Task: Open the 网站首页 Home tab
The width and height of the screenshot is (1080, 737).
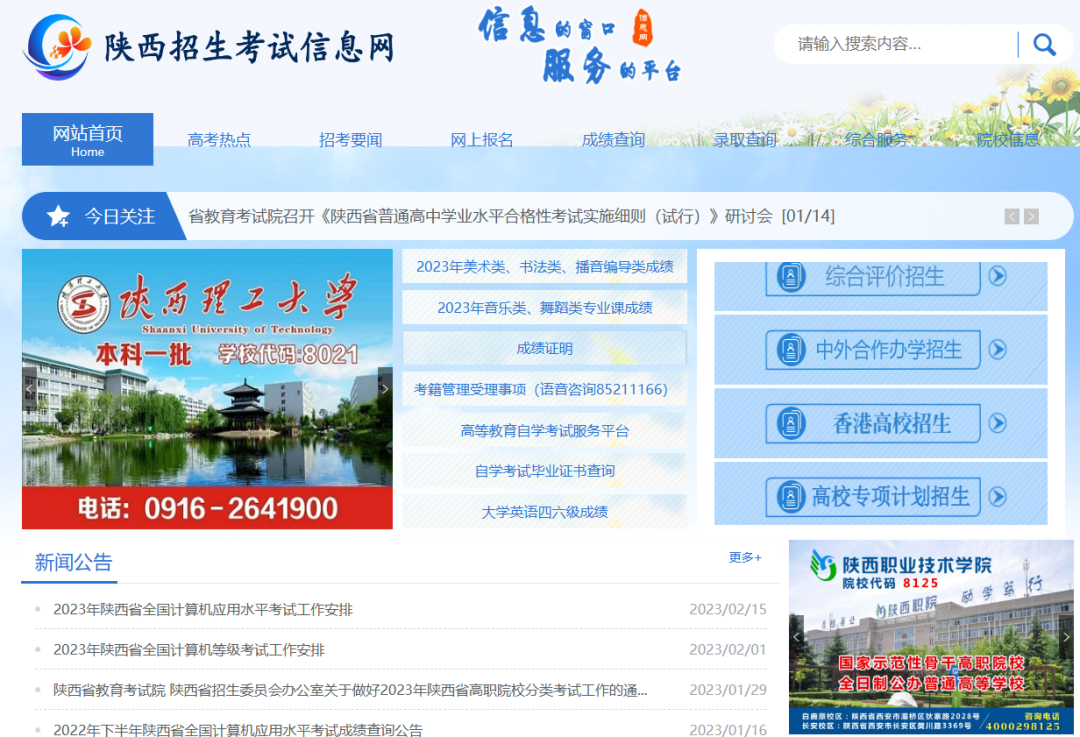Action: coord(87,139)
